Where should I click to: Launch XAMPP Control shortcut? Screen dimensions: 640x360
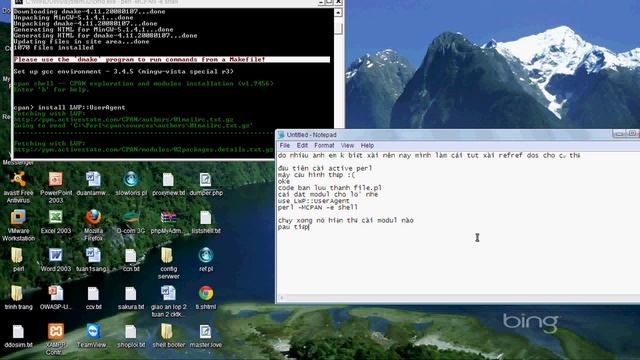56,331
